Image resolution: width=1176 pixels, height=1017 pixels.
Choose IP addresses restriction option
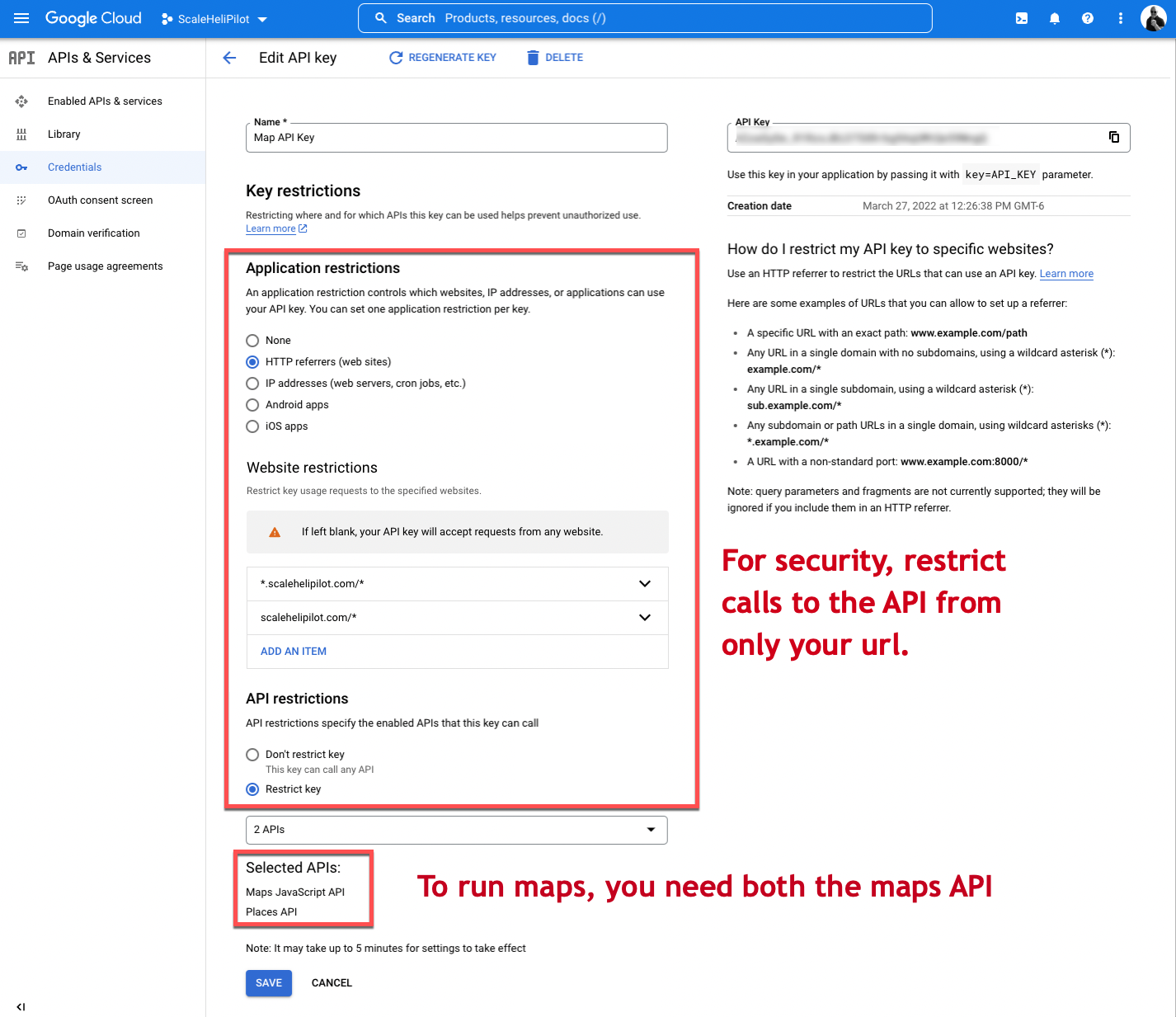252,384
